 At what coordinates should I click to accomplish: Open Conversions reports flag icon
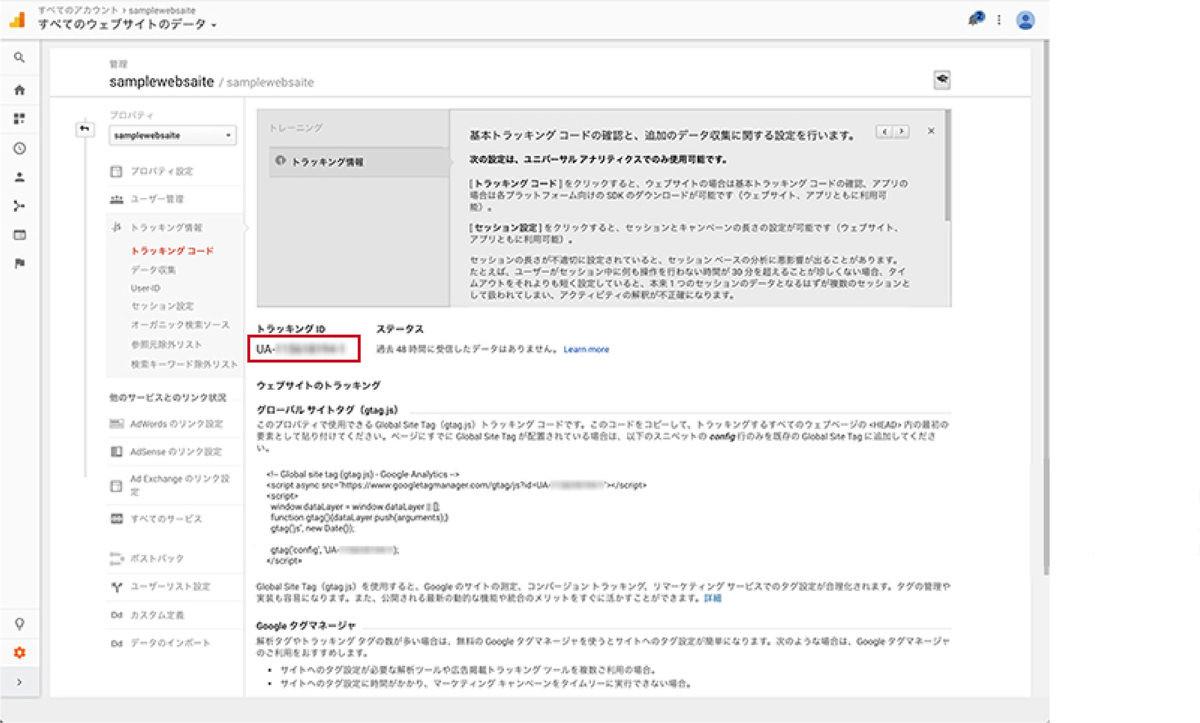click(19, 264)
